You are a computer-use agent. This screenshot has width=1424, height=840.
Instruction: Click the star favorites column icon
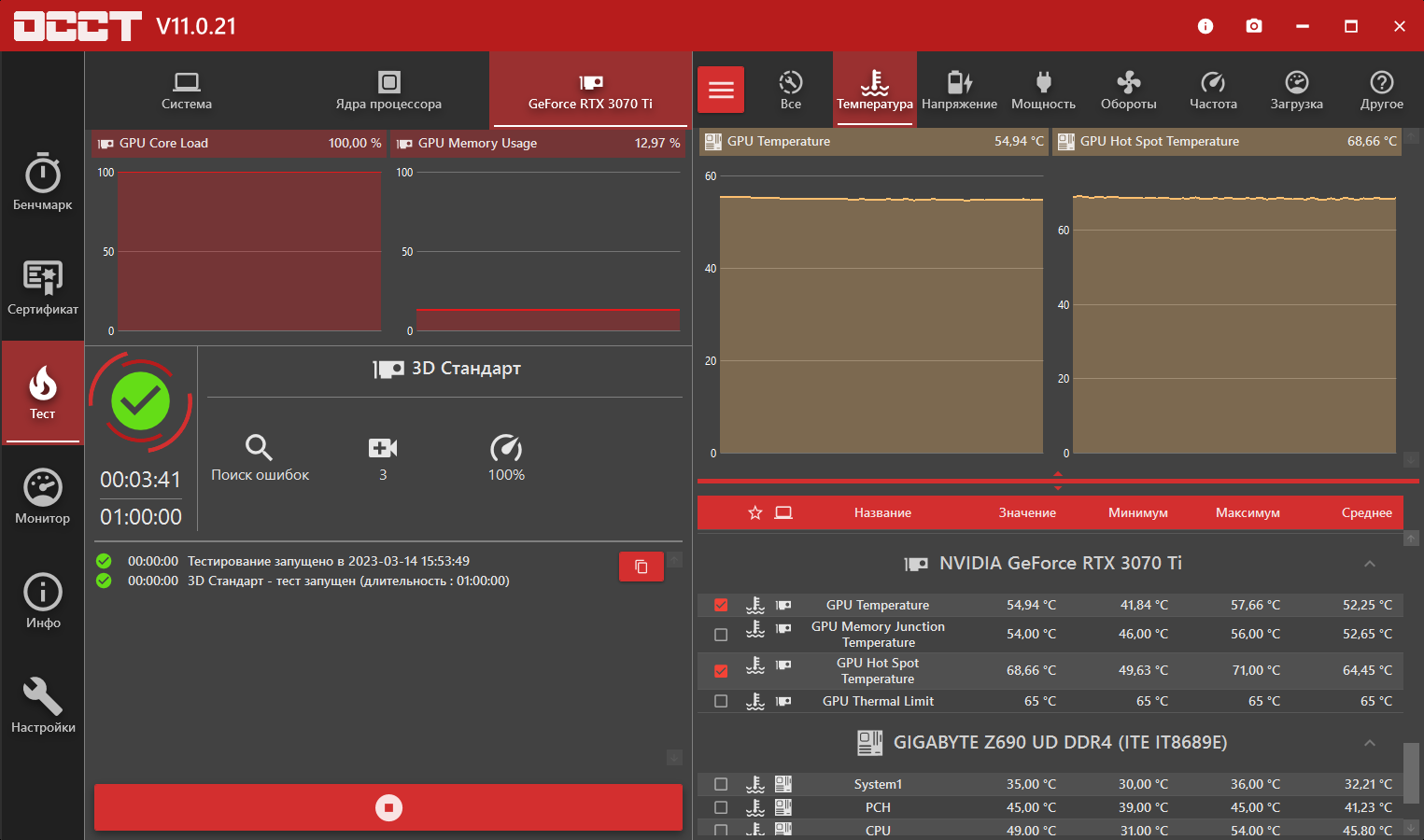tap(755, 512)
